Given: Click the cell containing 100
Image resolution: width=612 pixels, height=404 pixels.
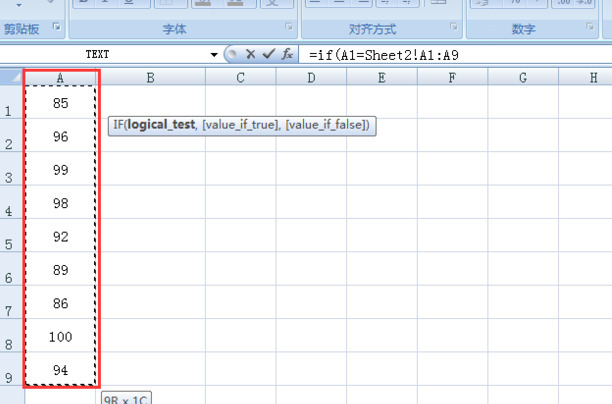Looking at the screenshot, I should click(60, 336).
